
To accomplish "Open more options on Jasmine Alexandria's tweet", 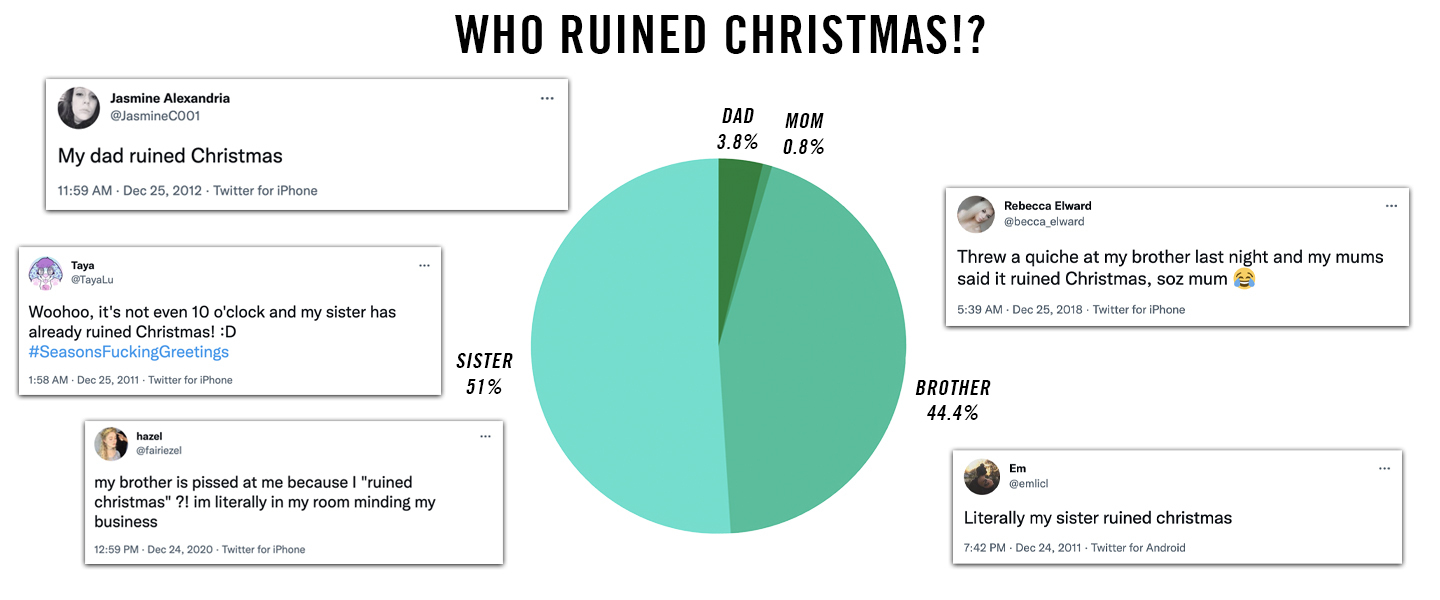I will point(547,98).
